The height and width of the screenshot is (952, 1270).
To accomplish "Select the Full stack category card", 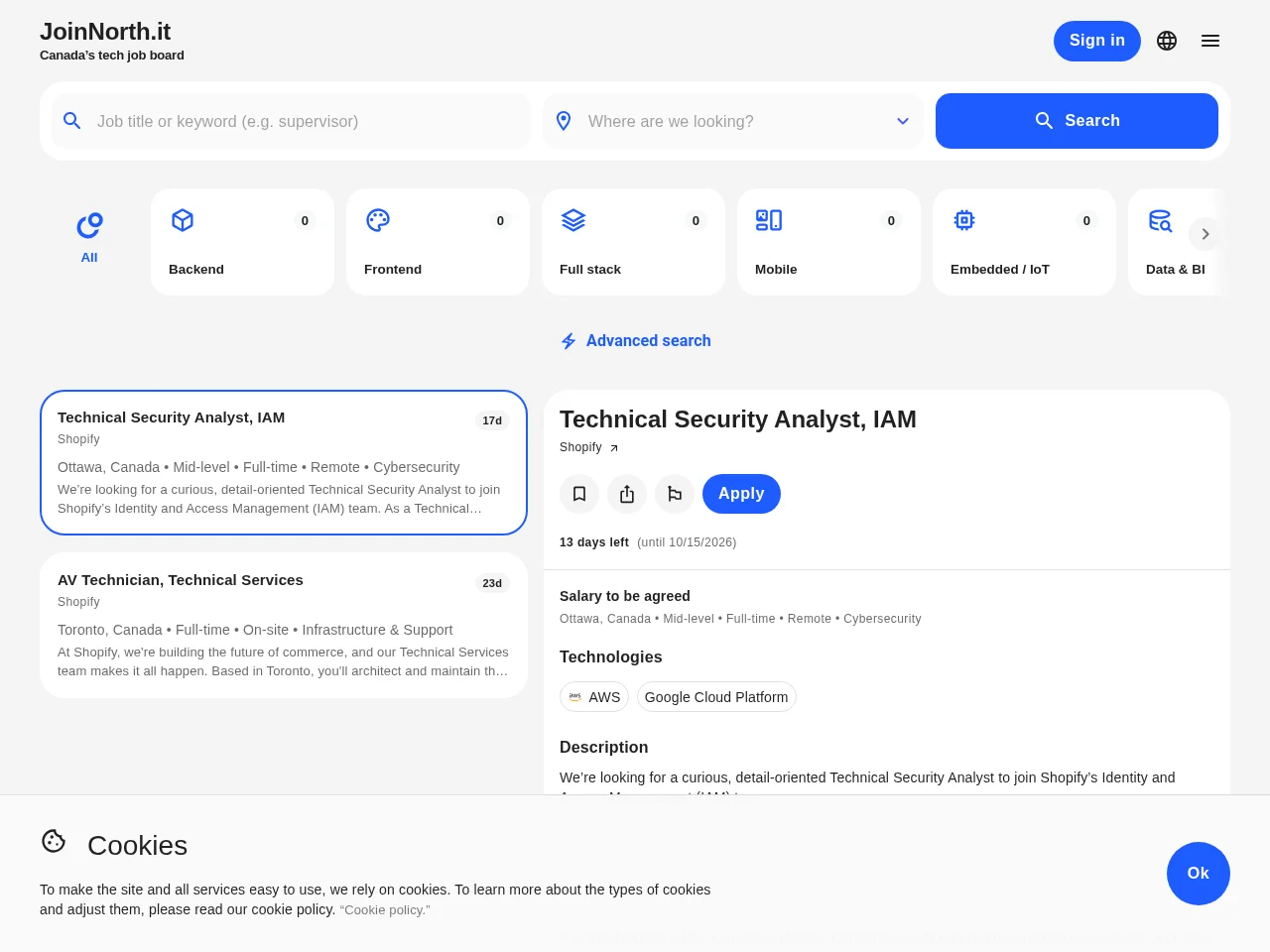I will (x=633, y=242).
